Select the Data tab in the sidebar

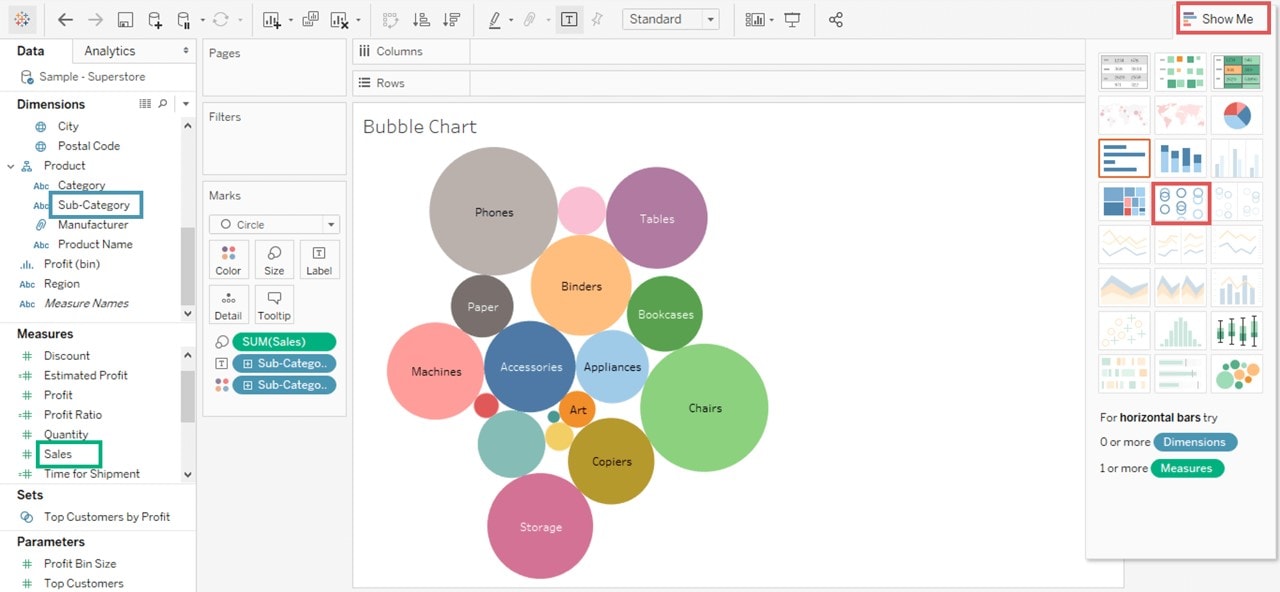click(x=33, y=50)
